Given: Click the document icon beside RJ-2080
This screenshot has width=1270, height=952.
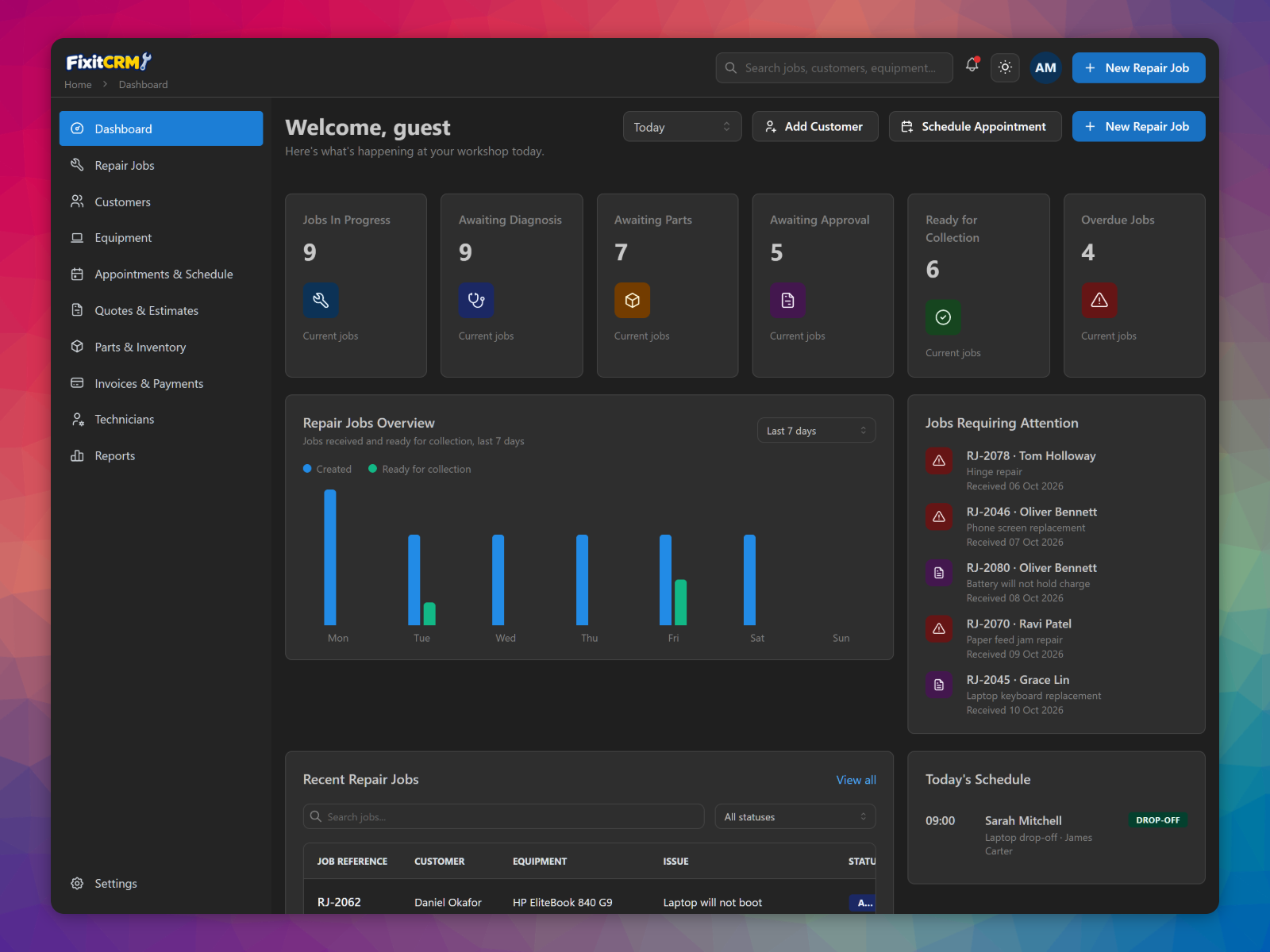Looking at the screenshot, I should click(x=939, y=573).
